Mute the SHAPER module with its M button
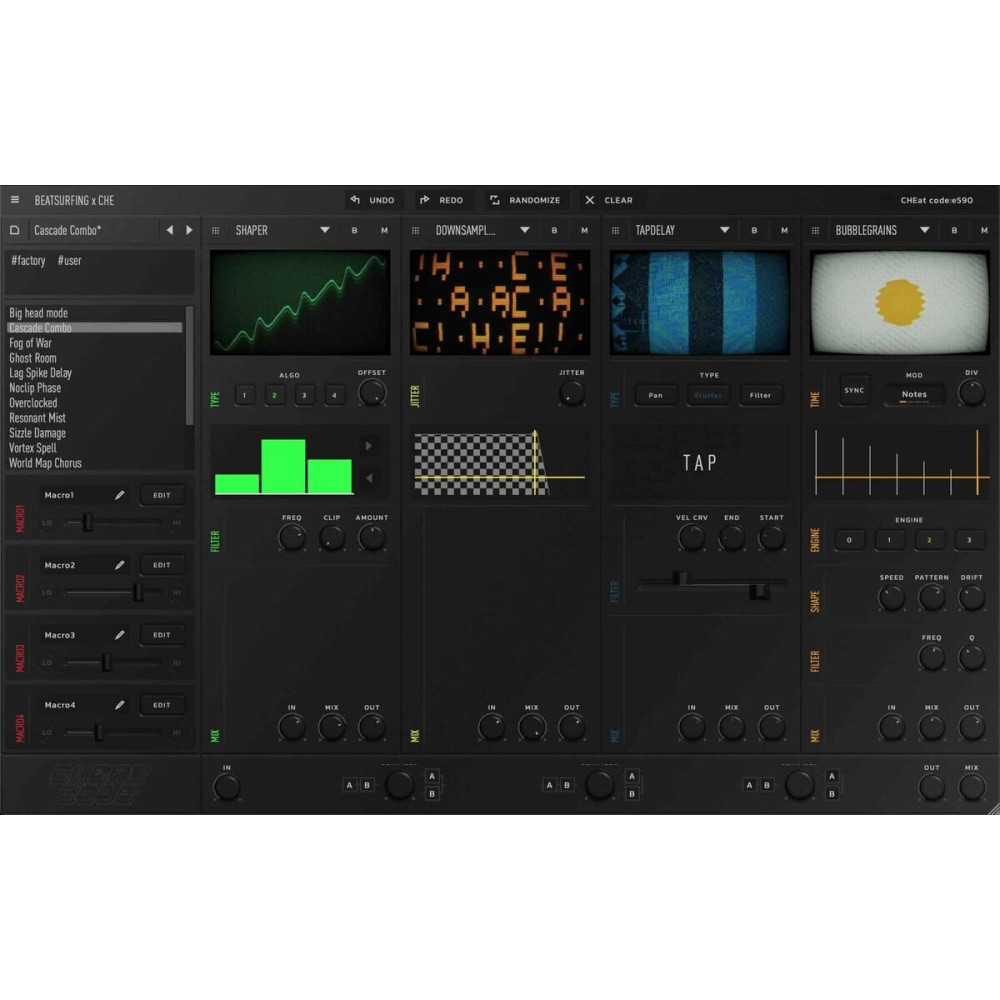Image resolution: width=1000 pixels, height=1000 pixels. (x=384, y=230)
